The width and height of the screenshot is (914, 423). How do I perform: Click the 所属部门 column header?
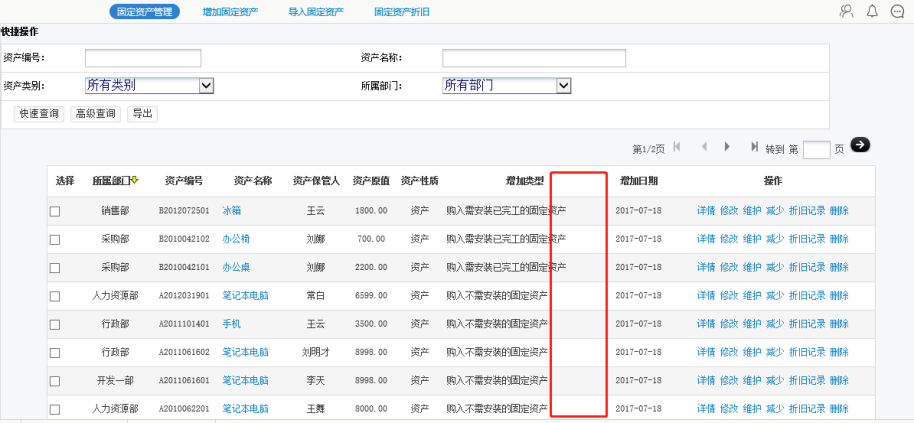(111, 181)
